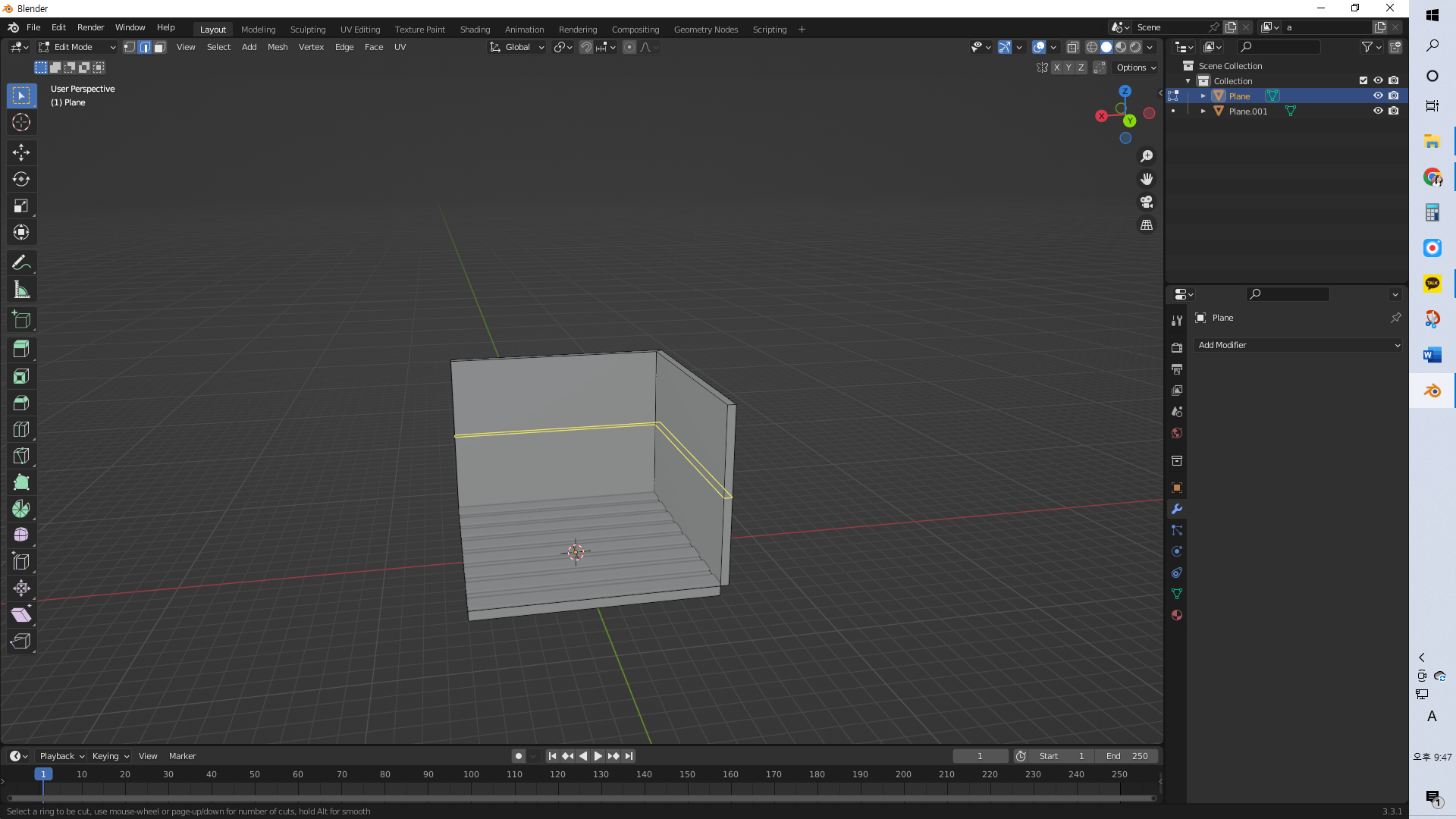Uncheck Collection exclude checkbox
1456x819 pixels.
pyautogui.click(x=1363, y=80)
